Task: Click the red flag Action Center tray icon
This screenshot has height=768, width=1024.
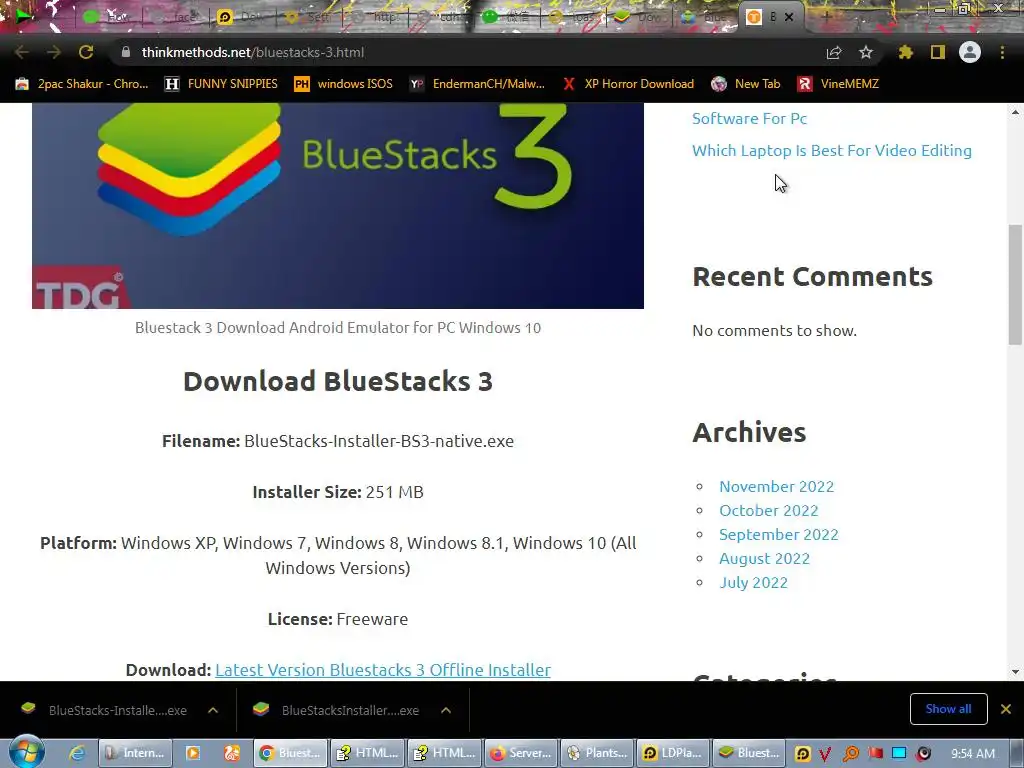Action: click(x=875, y=754)
